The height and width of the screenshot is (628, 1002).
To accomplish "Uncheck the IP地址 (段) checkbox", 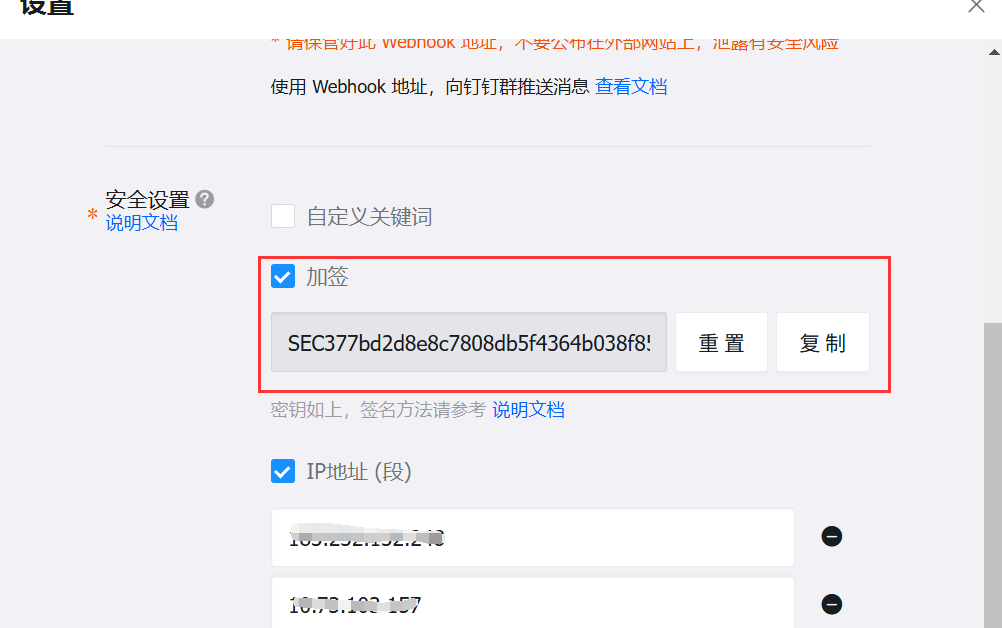I will tap(282, 471).
